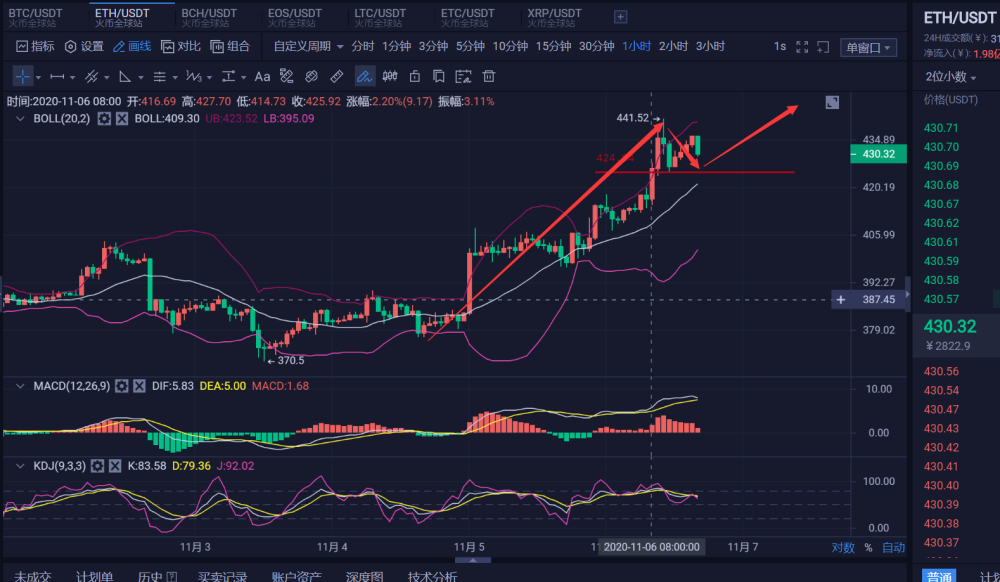This screenshot has width=1000, height=582.
Task: Open the line segment tool options arrow
Action: point(72,78)
